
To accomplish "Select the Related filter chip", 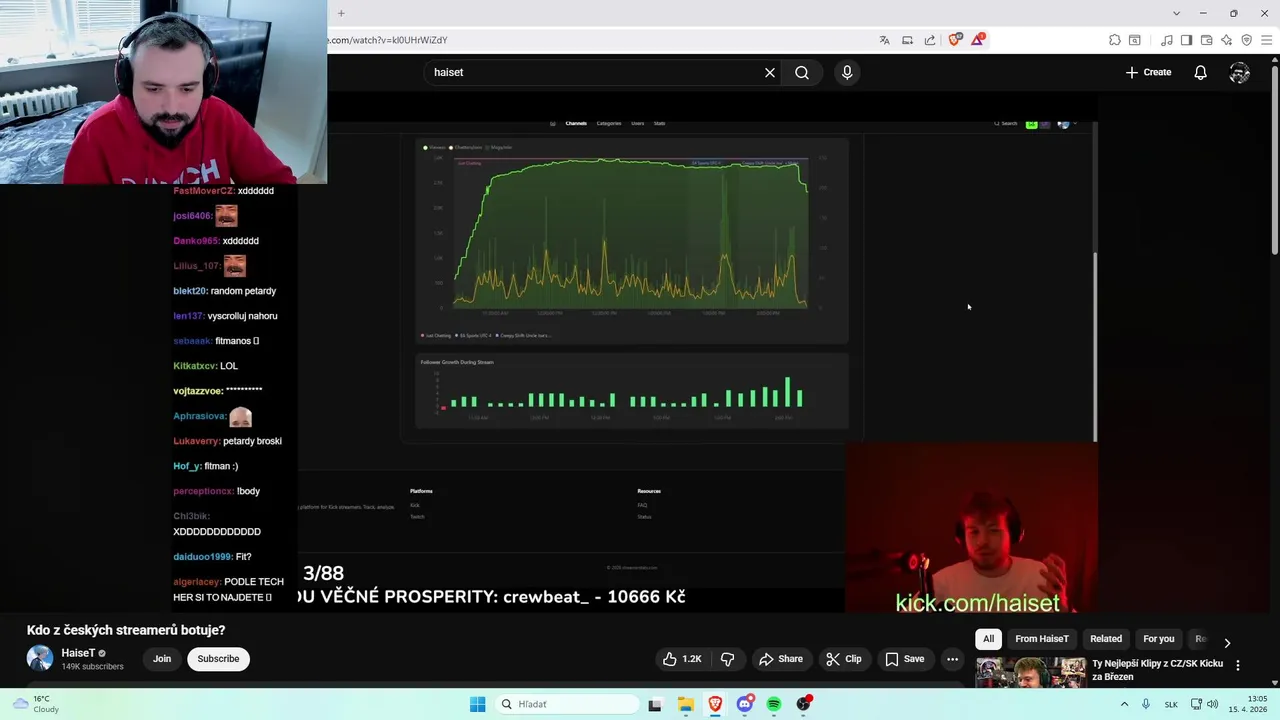I will pos(1105,639).
